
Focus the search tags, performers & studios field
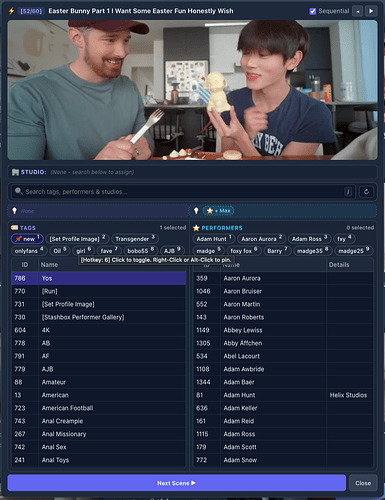[x=183, y=192]
